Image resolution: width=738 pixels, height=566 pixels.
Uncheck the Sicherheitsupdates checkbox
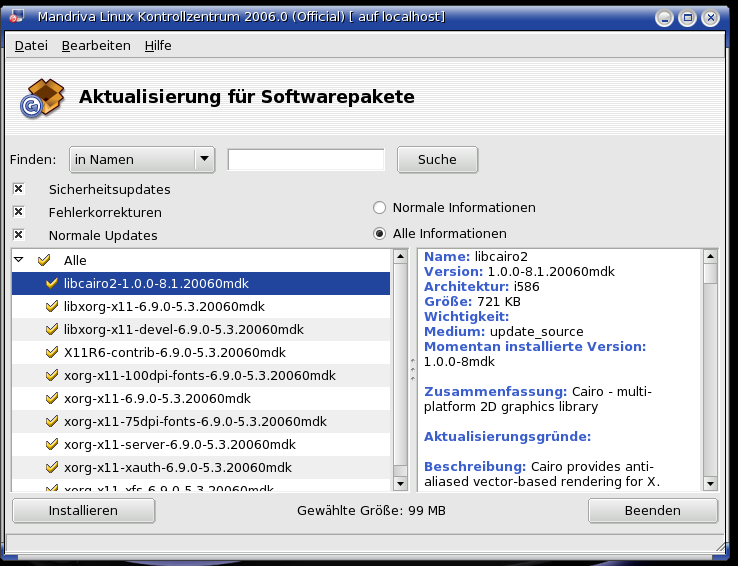pos(18,189)
